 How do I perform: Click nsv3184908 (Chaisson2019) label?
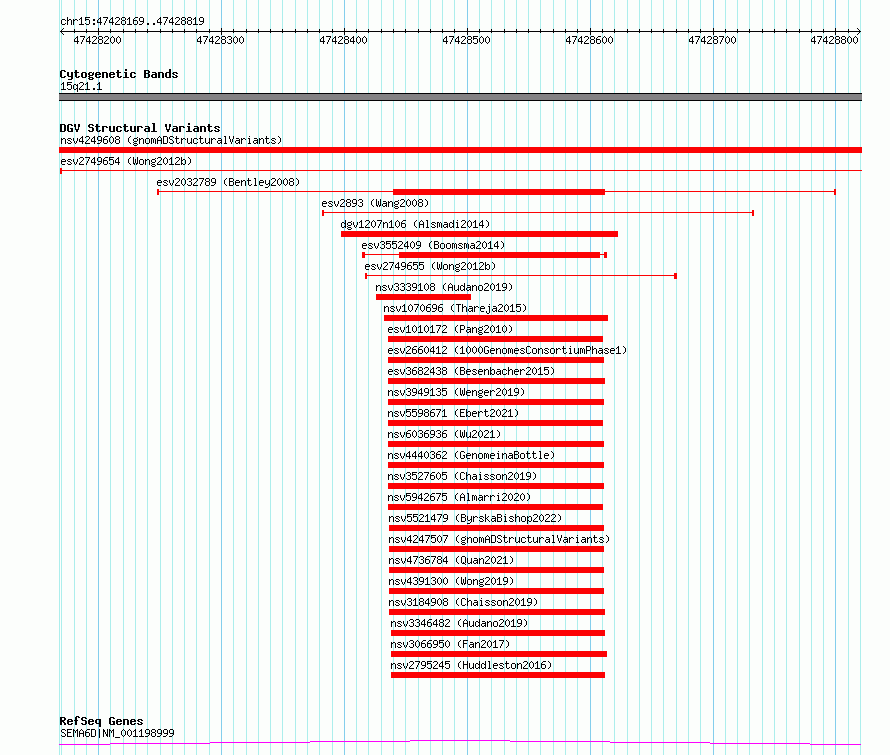pyautogui.click(x=463, y=602)
